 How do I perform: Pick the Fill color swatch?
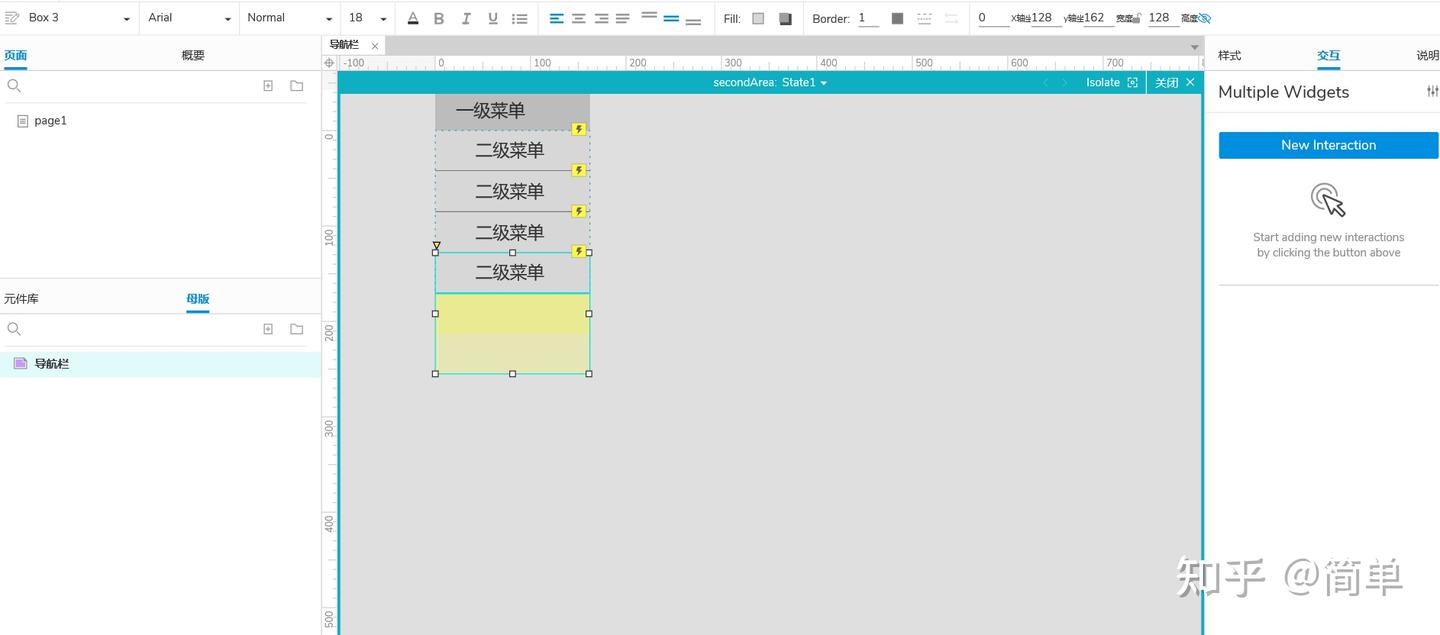coord(758,18)
